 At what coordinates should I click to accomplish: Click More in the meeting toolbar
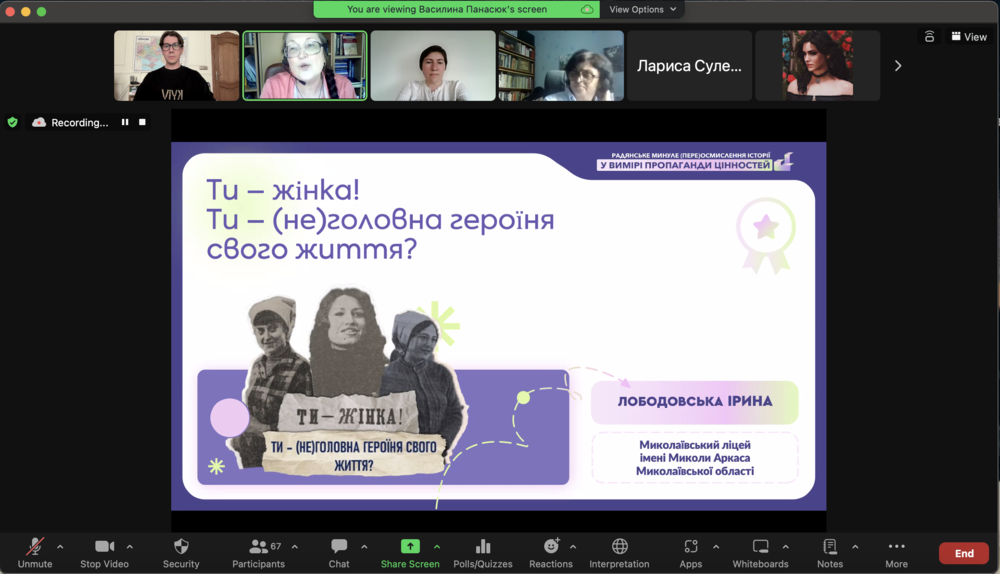coord(896,553)
